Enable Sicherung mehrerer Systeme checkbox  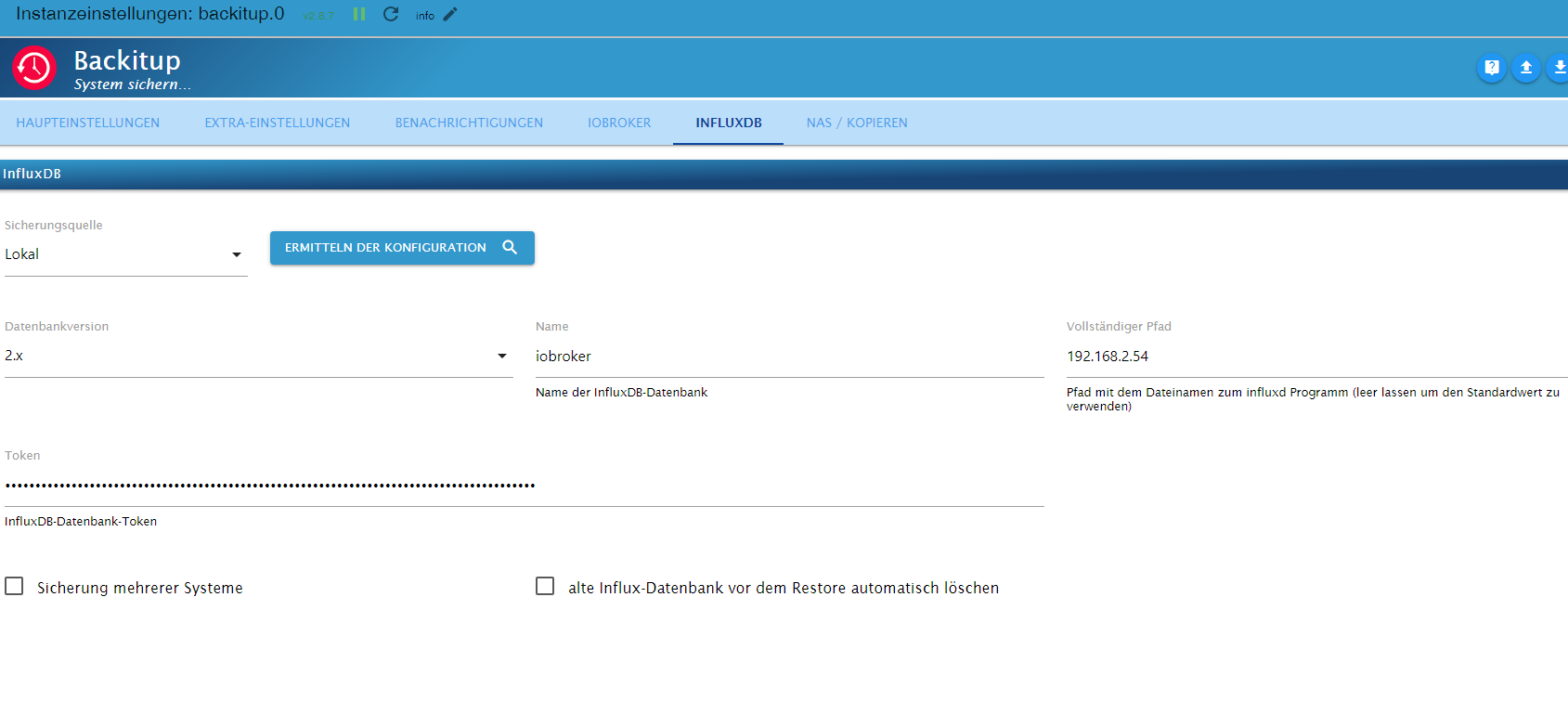pyautogui.click(x=14, y=586)
